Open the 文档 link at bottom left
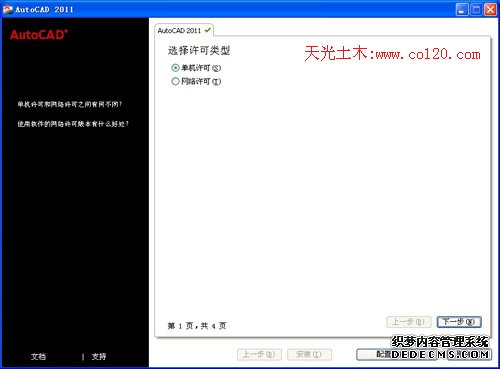The height and width of the screenshot is (369, 500). (x=38, y=357)
